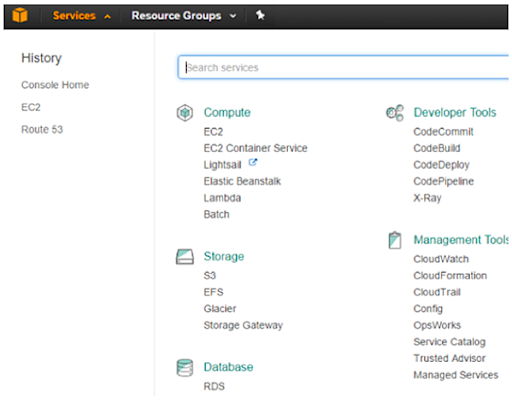Click the pin shortcut icon in top bar
This screenshot has height=403, width=512.
point(260,15)
